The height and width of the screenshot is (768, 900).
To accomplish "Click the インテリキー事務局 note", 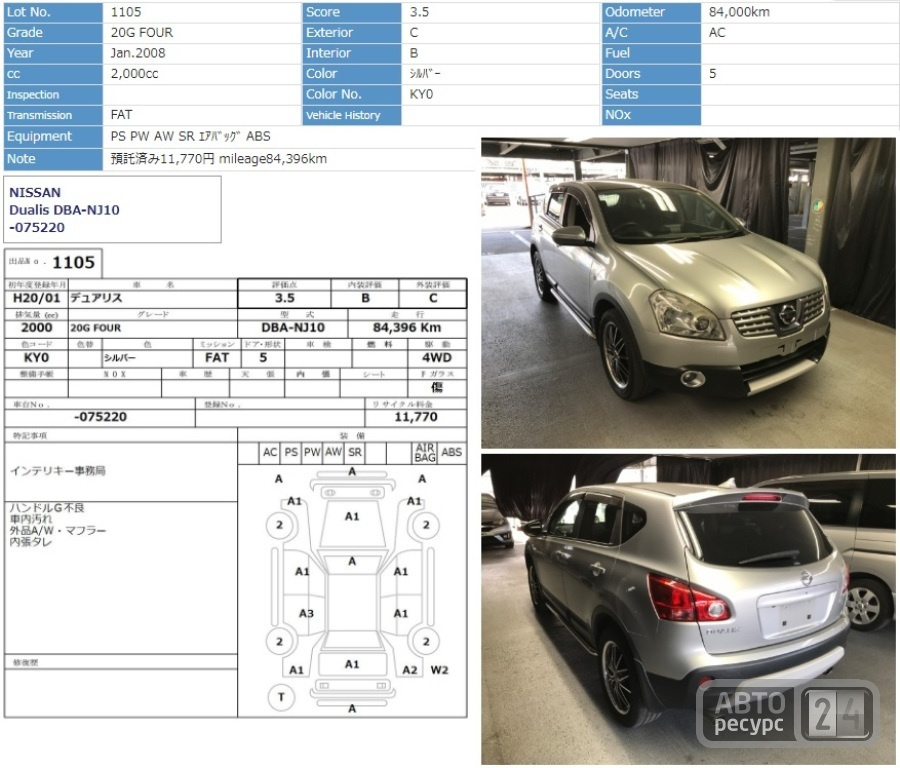I will [57, 471].
